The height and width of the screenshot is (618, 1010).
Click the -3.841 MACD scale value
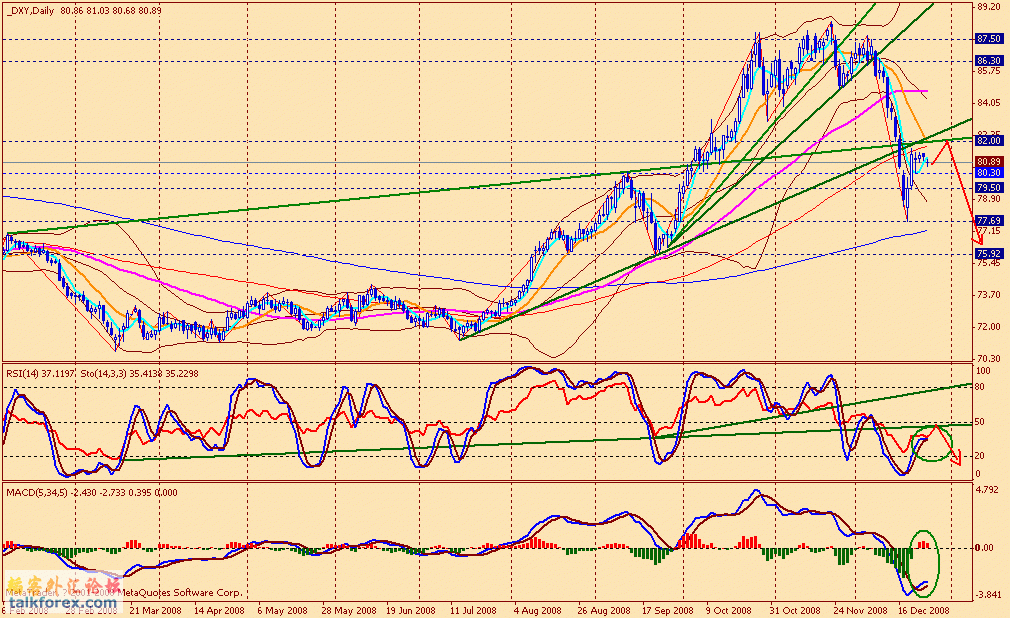pyautogui.click(x=987, y=594)
